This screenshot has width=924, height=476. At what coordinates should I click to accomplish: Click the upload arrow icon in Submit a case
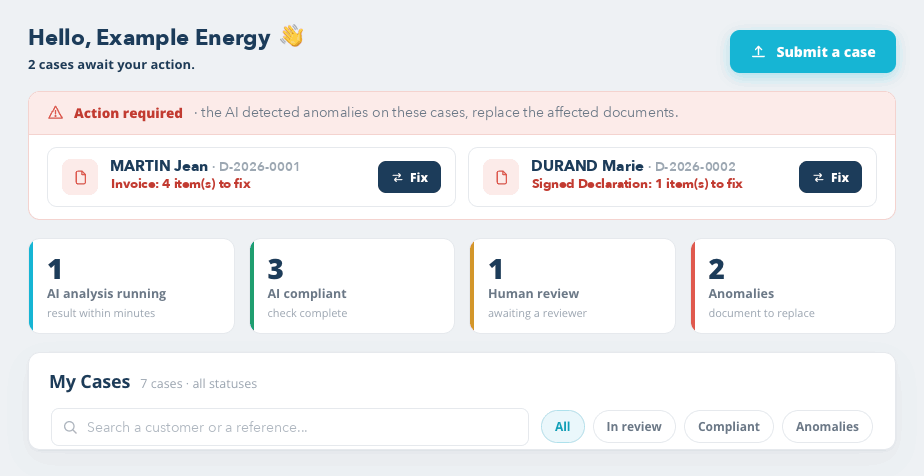click(758, 52)
